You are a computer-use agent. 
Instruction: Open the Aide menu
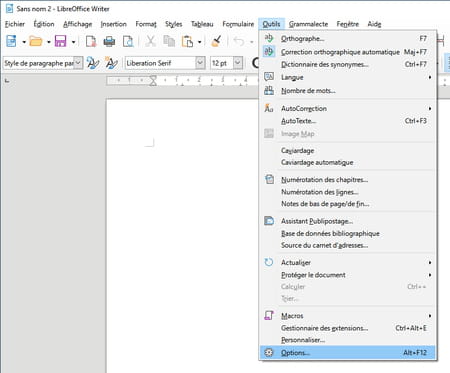374,24
